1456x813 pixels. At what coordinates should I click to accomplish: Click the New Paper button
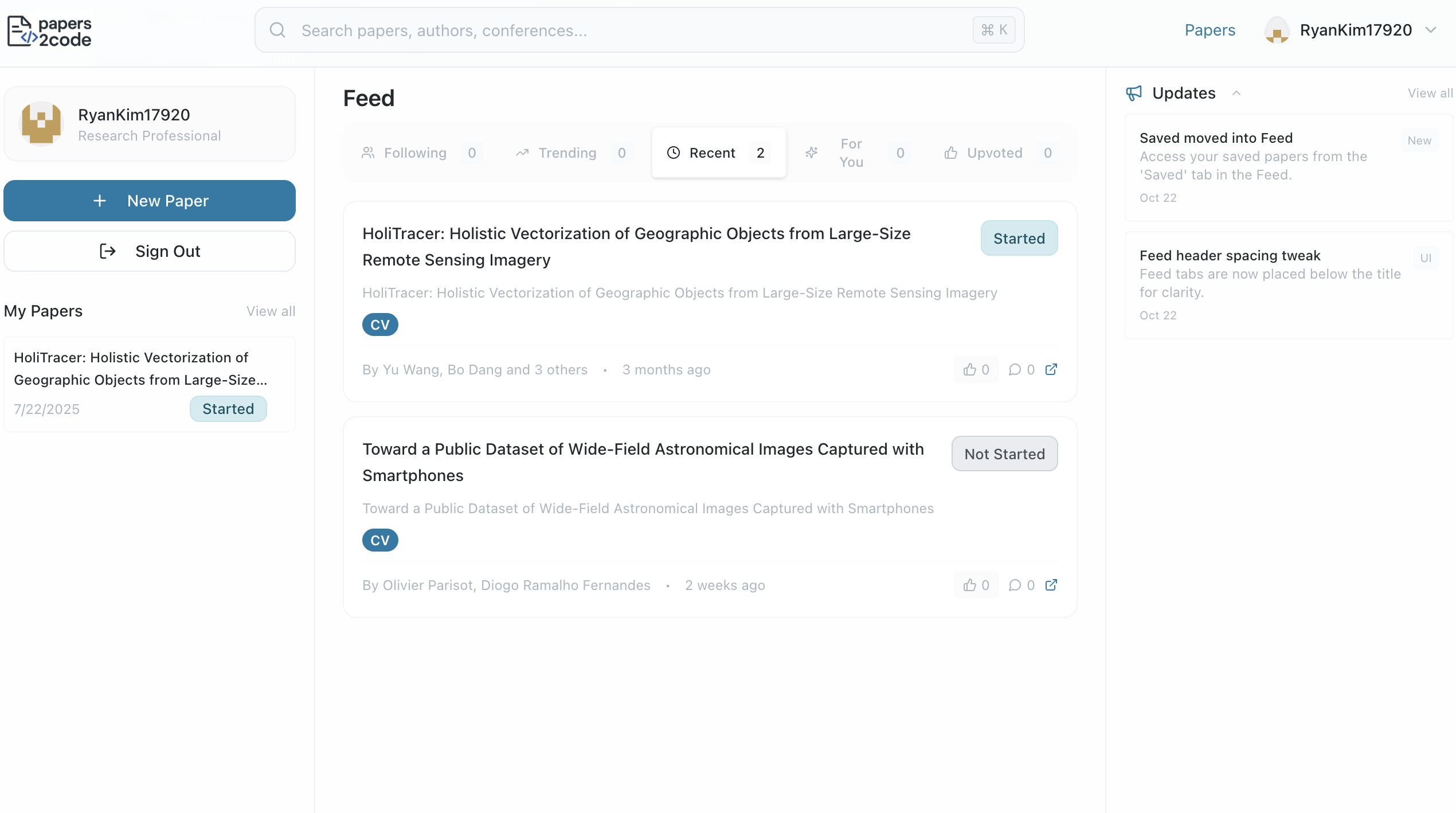[150, 201]
